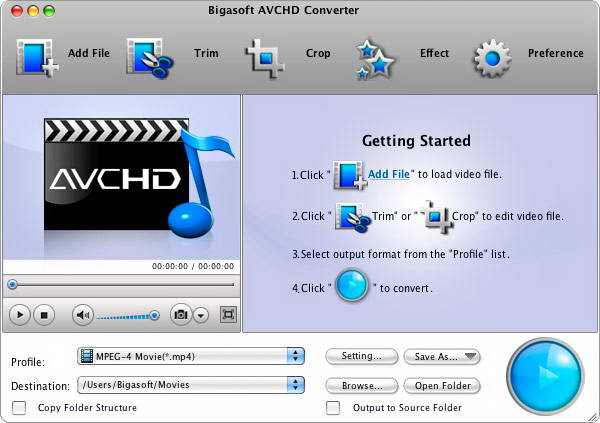Click the Add File filmstrip icon in toolbar
Screen dimensions: 600x423
[37, 58]
